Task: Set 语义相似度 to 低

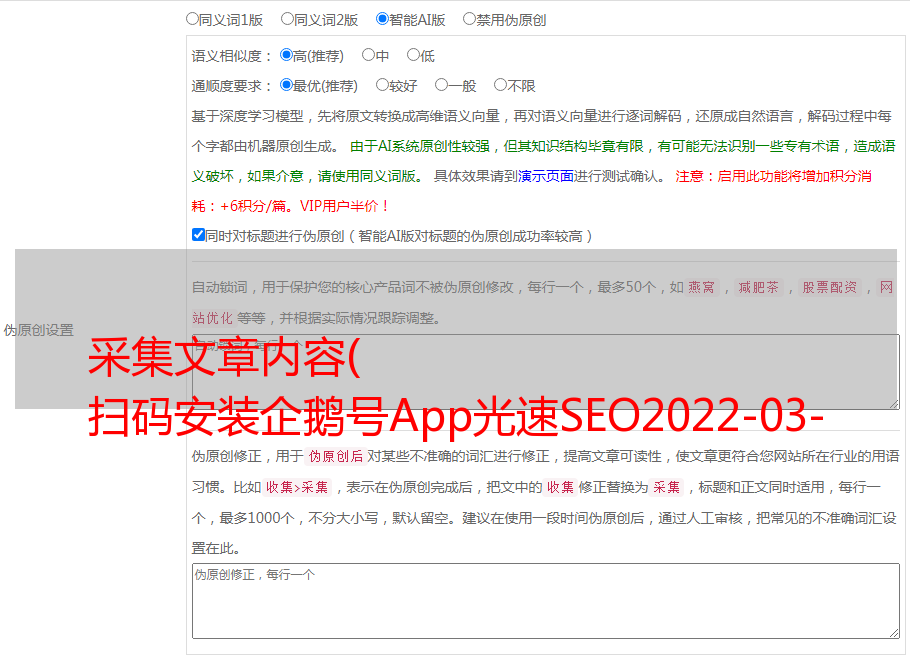Action: coord(413,55)
